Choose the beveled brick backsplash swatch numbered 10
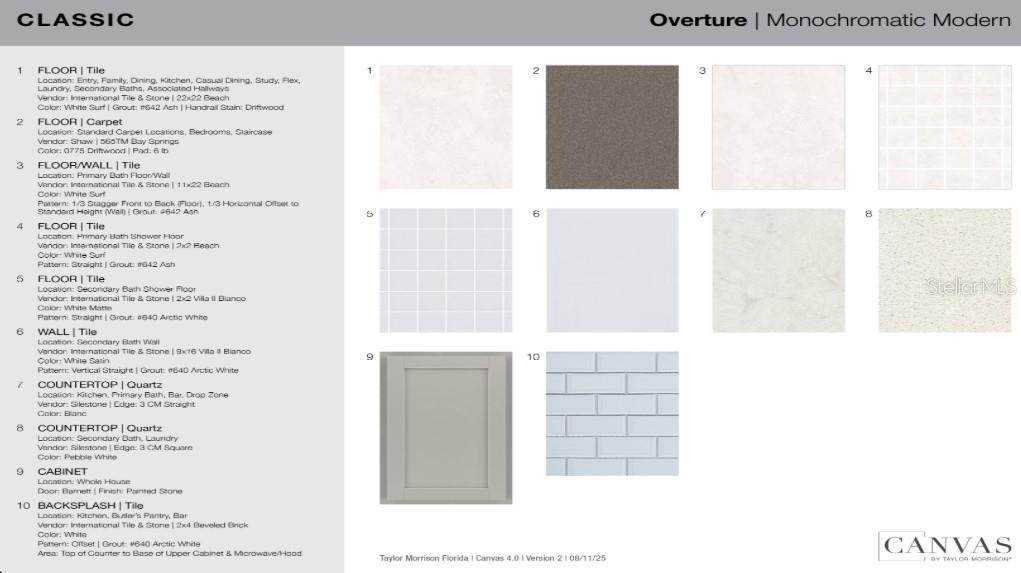Viewport: 1021px width, 573px height. (611, 413)
